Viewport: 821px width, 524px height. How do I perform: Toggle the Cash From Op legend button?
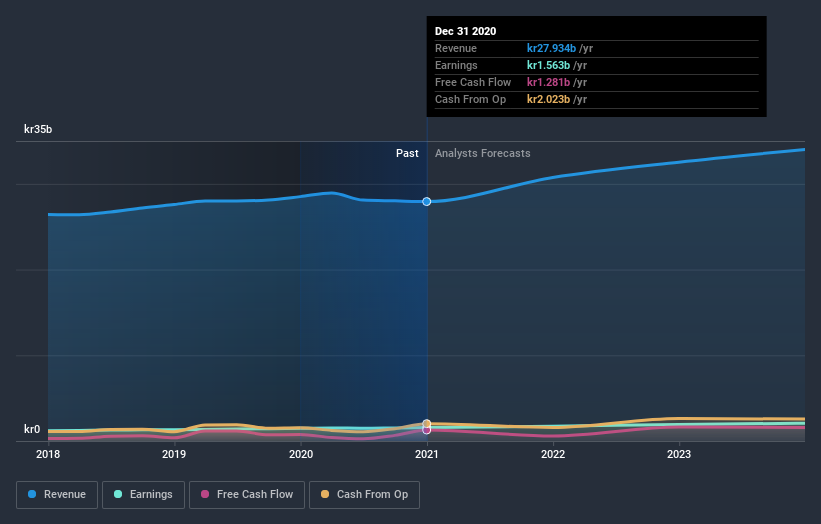(364, 495)
